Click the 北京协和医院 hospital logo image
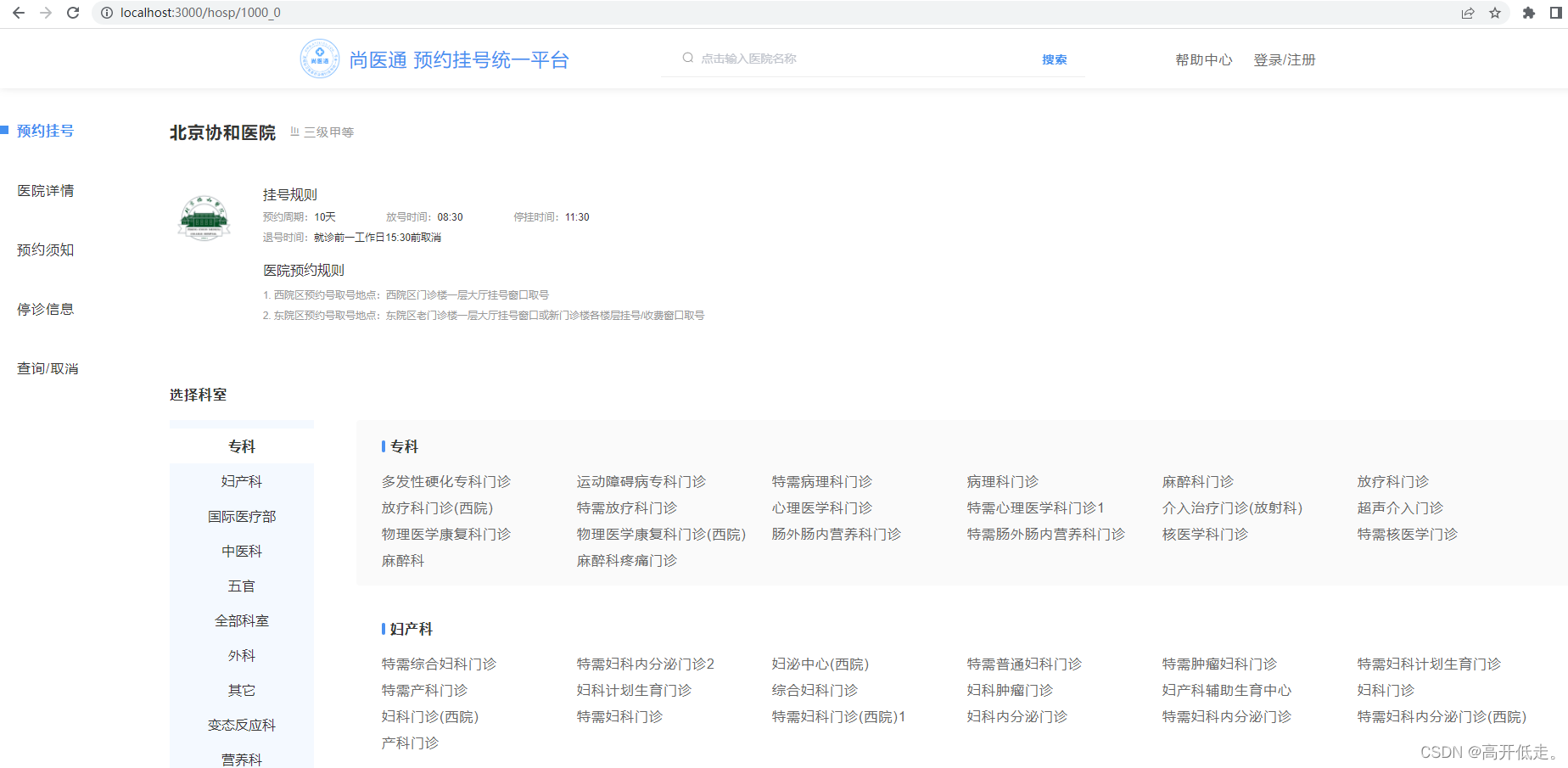Image resolution: width=1568 pixels, height=768 pixels. (x=204, y=217)
